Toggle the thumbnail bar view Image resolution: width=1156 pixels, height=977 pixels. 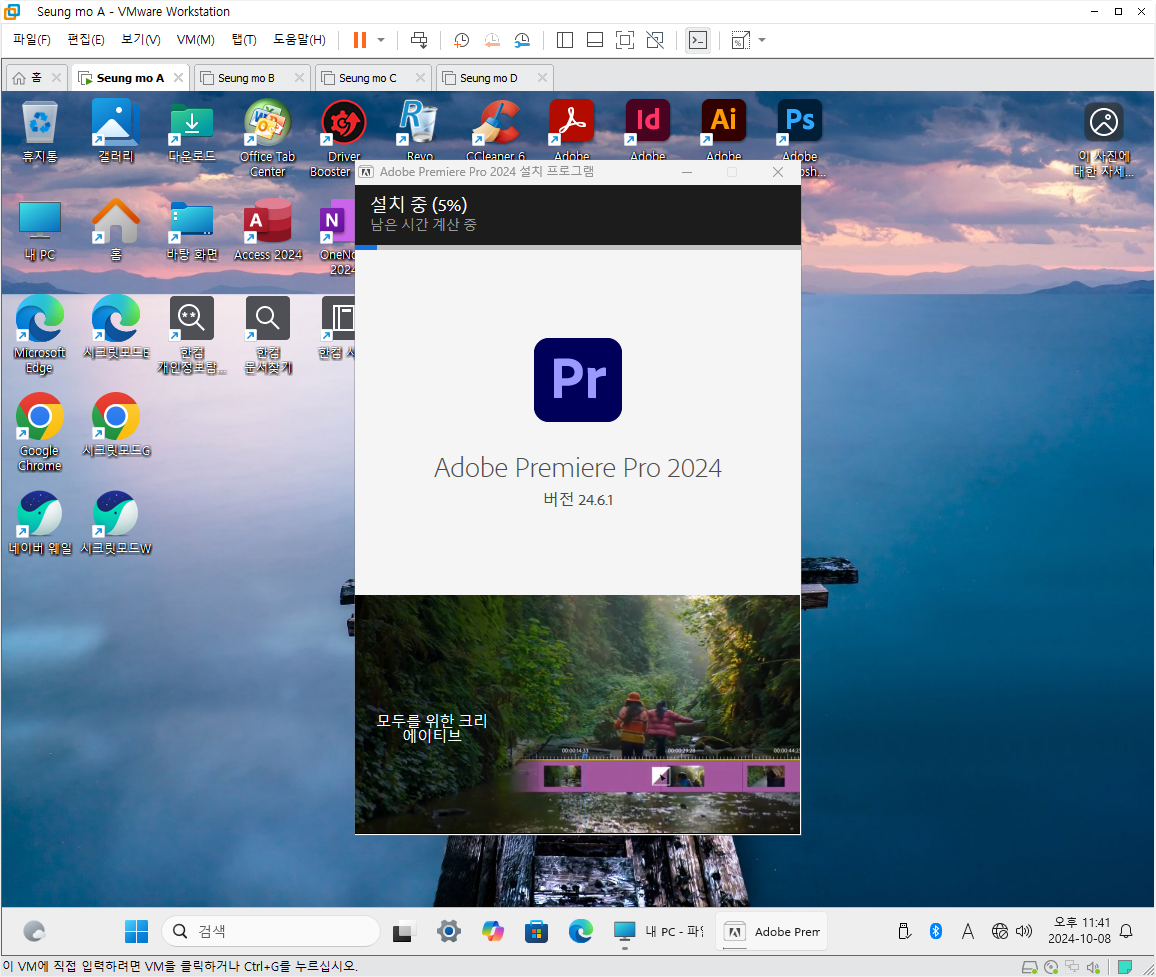(x=595, y=40)
